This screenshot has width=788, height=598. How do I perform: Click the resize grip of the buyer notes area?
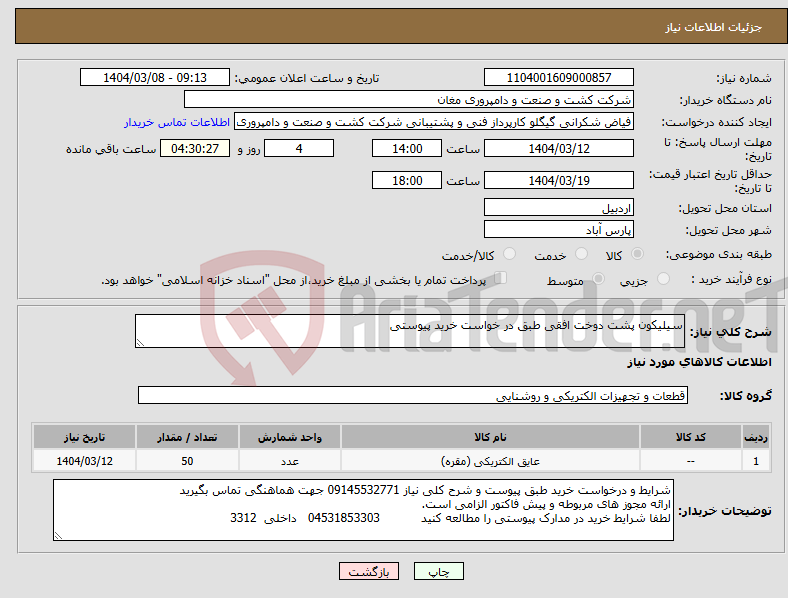(x=58, y=536)
